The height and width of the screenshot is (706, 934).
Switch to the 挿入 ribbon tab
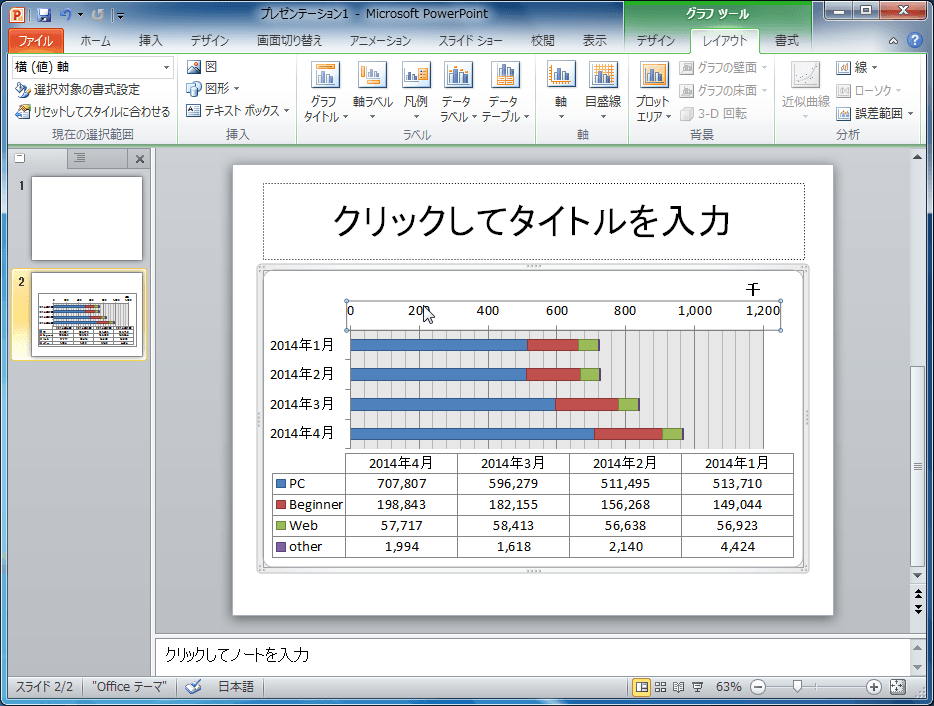(x=150, y=41)
